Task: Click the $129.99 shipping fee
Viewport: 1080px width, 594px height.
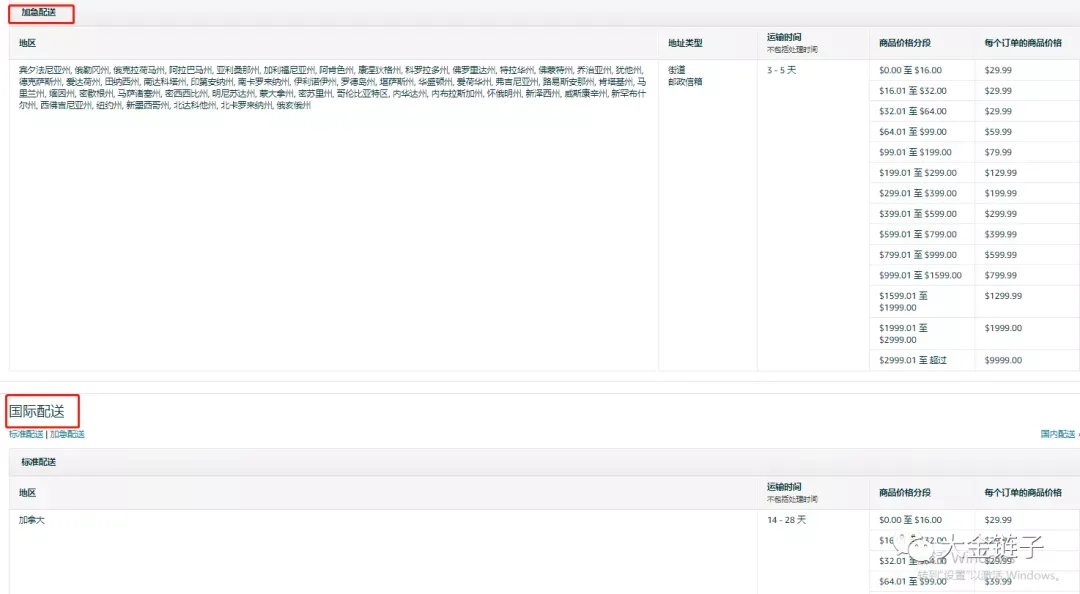Action: tap(1001, 173)
